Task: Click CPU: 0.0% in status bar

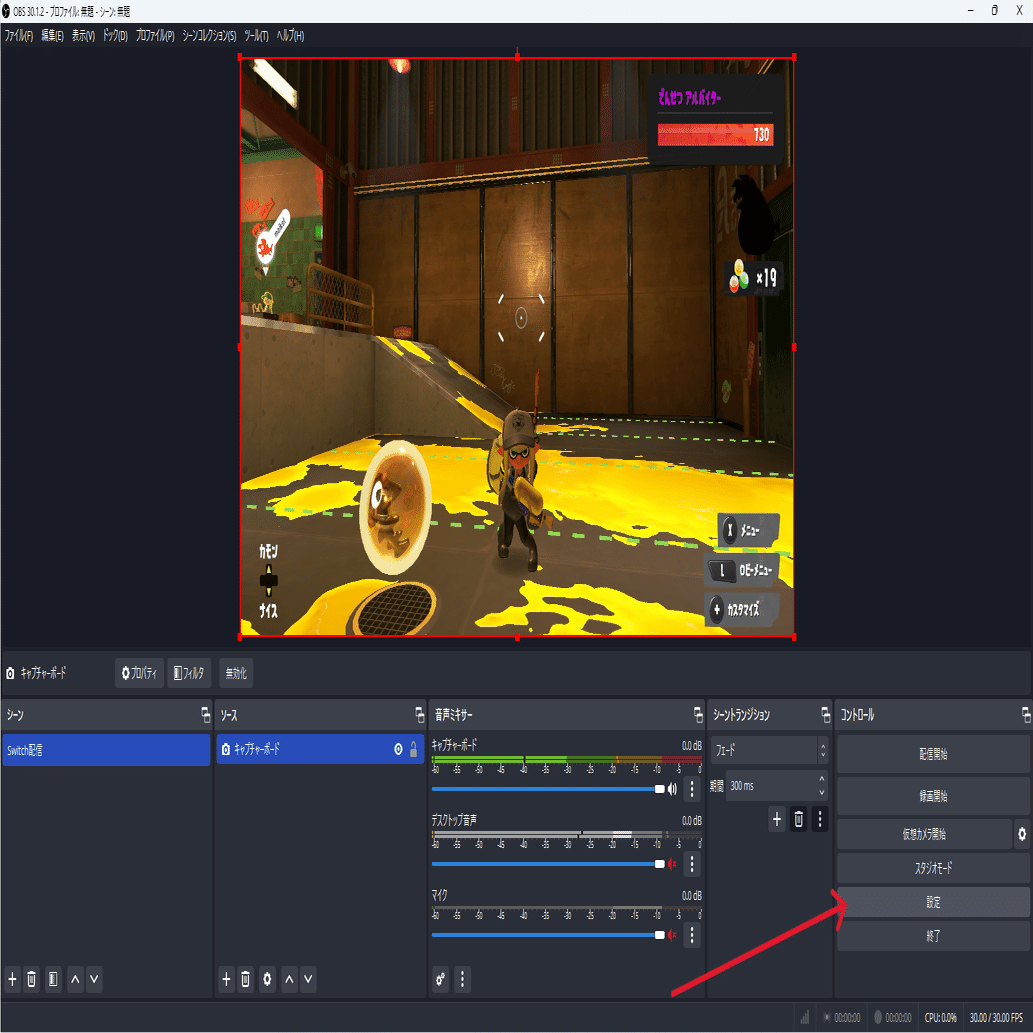Action: pos(940,1018)
